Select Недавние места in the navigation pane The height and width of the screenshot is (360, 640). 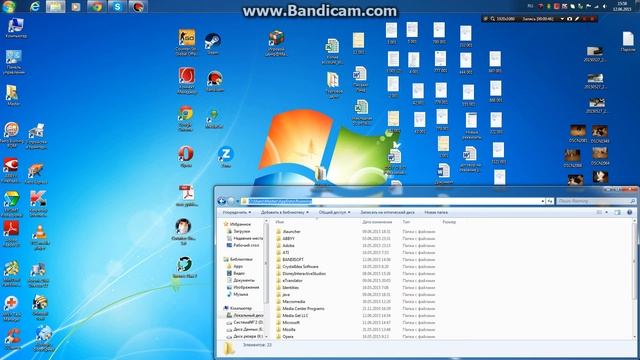click(245, 238)
